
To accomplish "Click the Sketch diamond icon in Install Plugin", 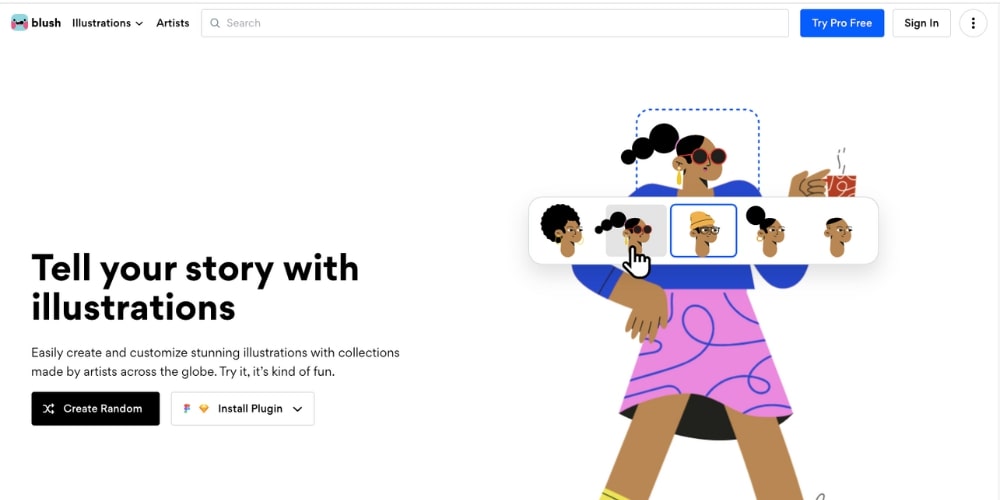I will click(203, 409).
